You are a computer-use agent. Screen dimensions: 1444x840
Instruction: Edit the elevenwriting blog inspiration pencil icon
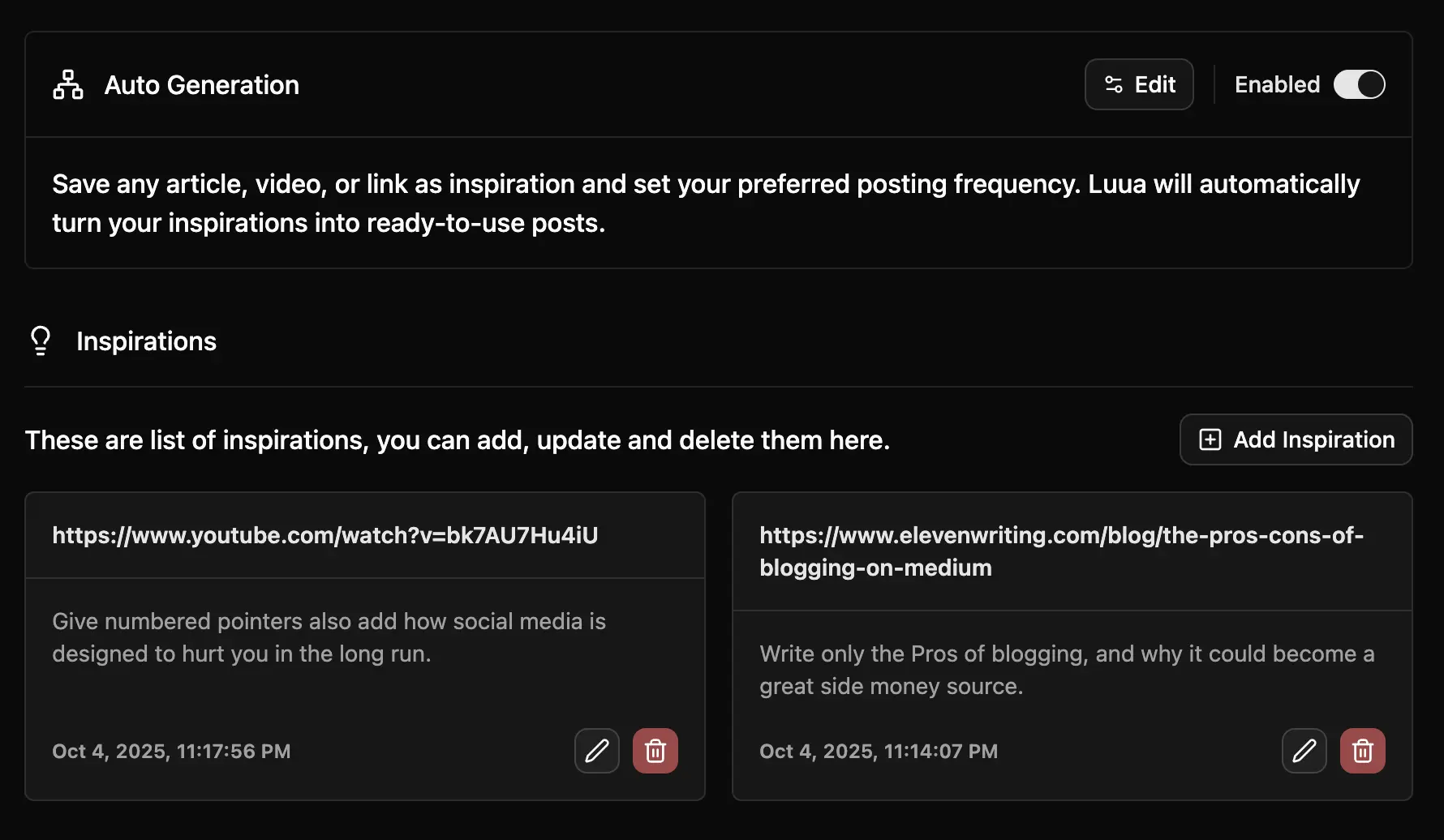1304,751
